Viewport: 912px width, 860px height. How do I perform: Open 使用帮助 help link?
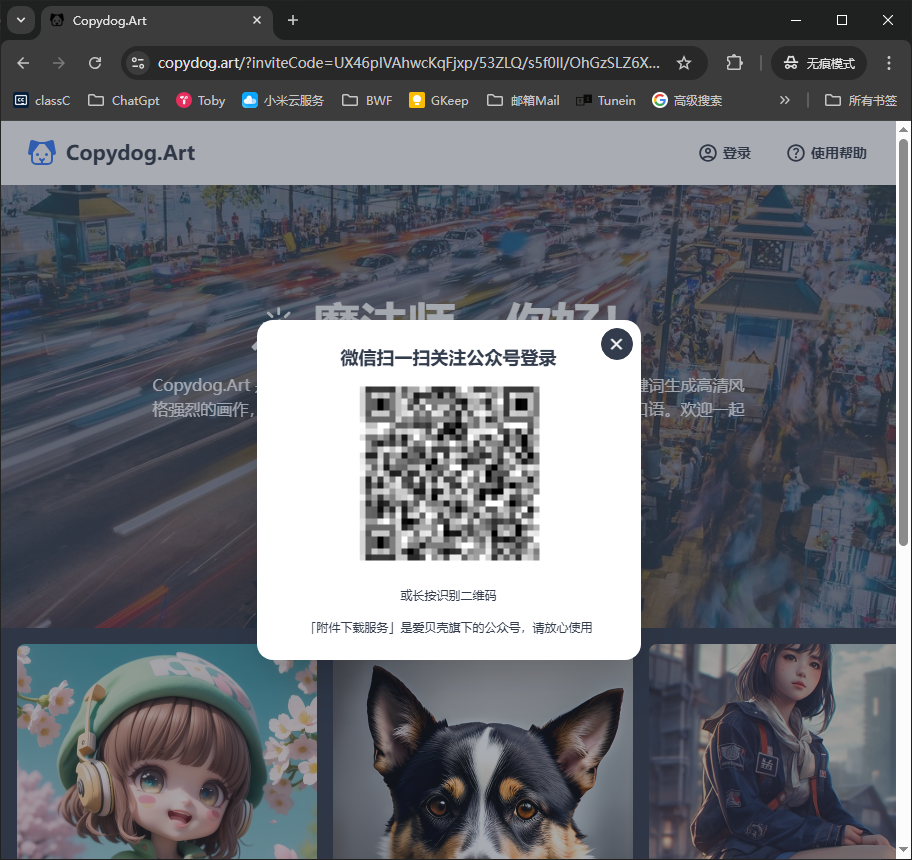click(x=826, y=153)
